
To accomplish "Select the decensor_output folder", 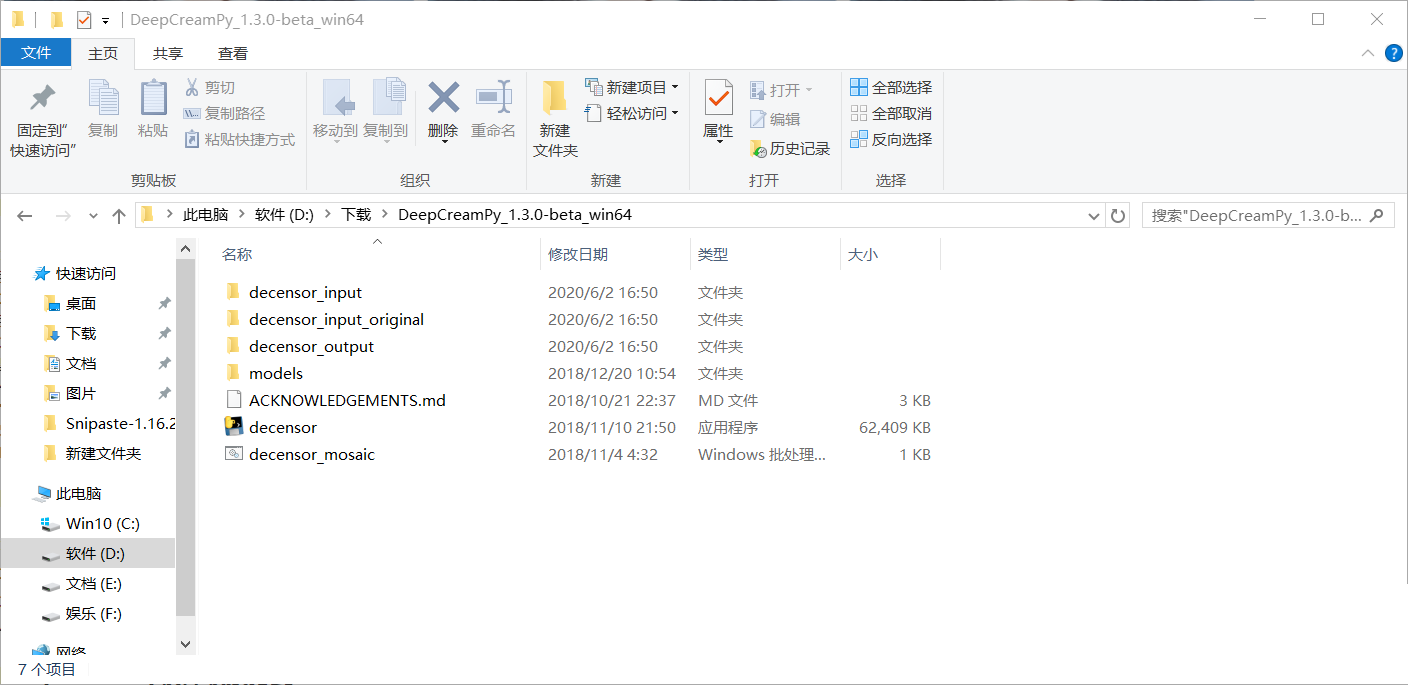I will click(311, 347).
